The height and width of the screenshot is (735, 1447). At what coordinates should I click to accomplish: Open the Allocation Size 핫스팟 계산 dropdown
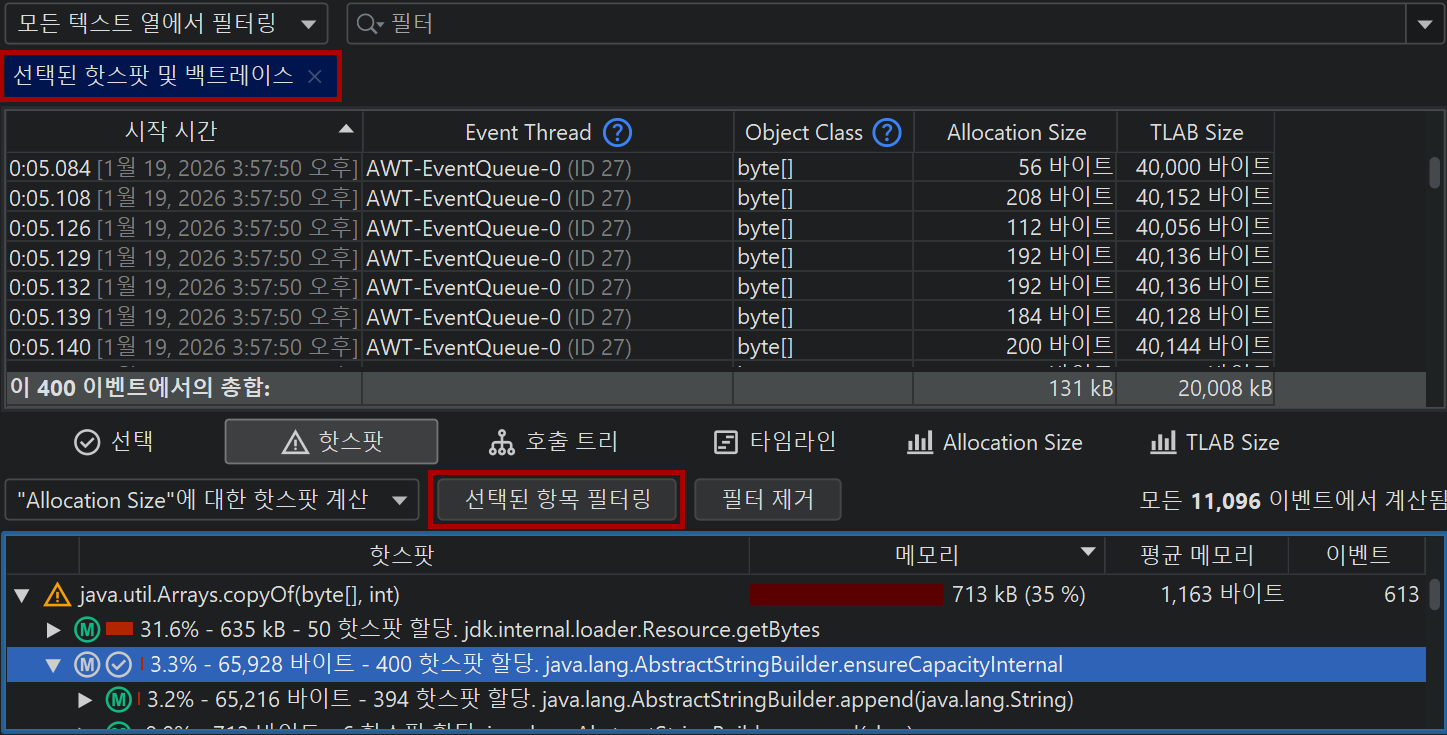pyautogui.click(x=211, y=500)
